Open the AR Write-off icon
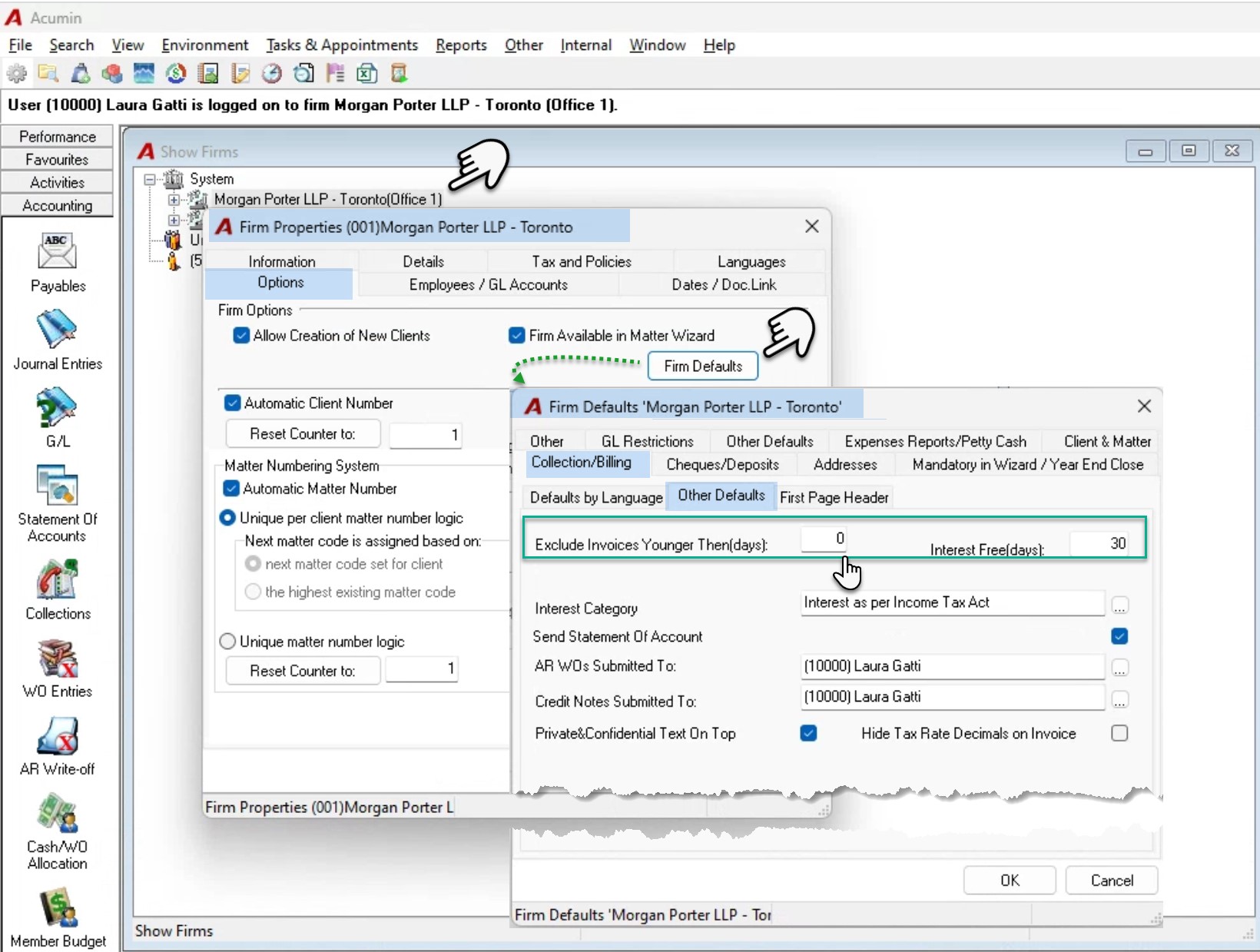Screen dimensions: 1260x952 (57, 735)
